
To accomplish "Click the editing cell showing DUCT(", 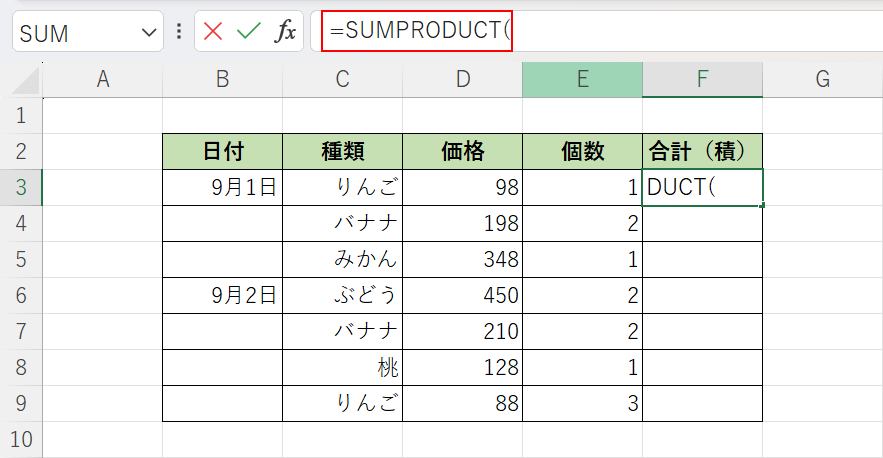I will click(x=702, y=187).
